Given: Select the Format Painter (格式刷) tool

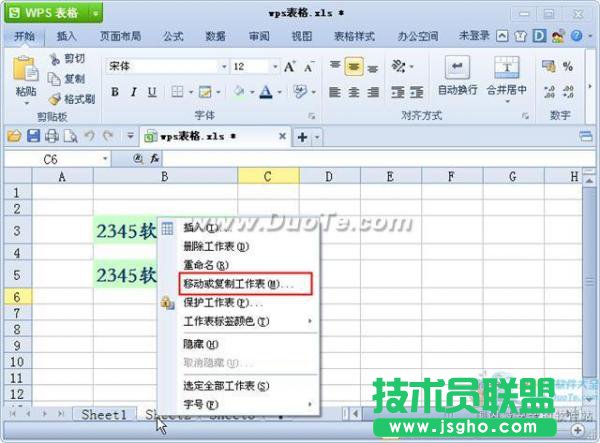Looking at the screenshot, I should pos(72,99).
